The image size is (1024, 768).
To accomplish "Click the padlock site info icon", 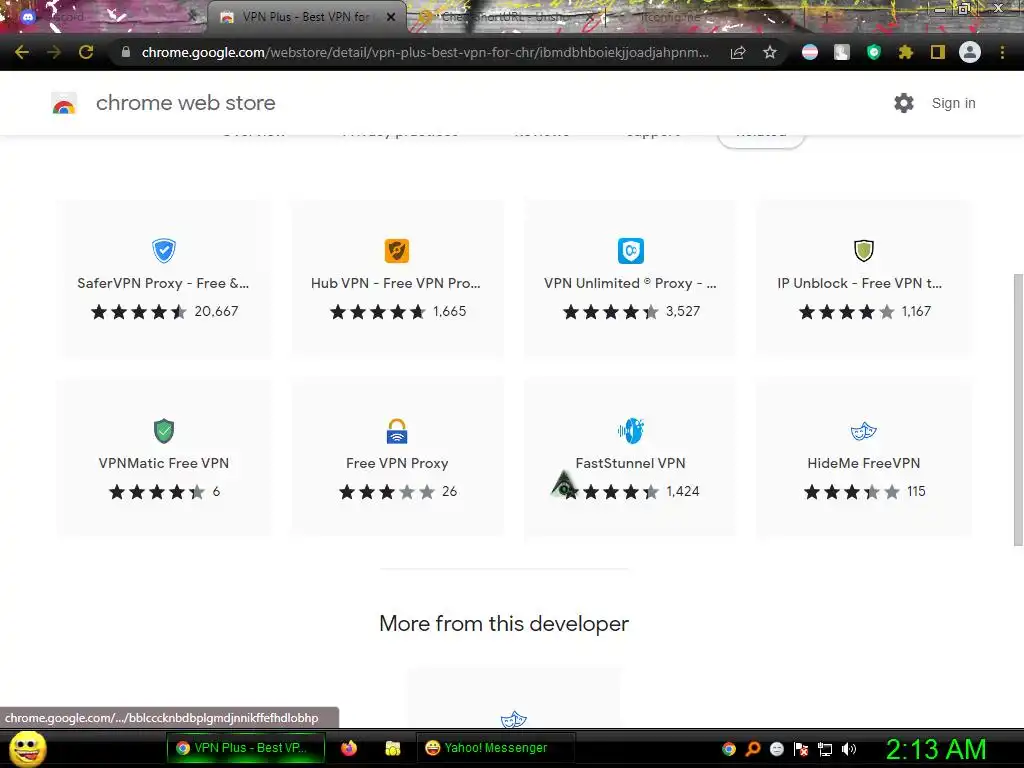I will [126, 52].
